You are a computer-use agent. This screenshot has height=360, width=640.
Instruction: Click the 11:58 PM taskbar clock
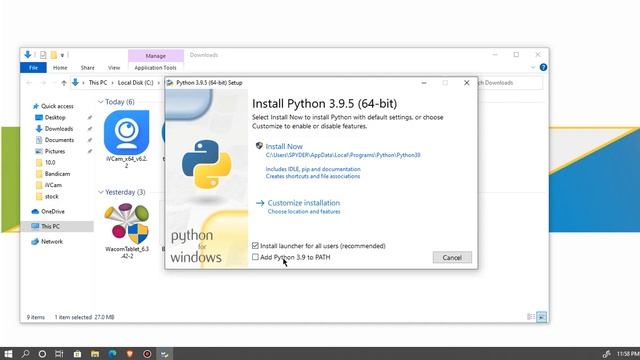(x=628, y=354)
